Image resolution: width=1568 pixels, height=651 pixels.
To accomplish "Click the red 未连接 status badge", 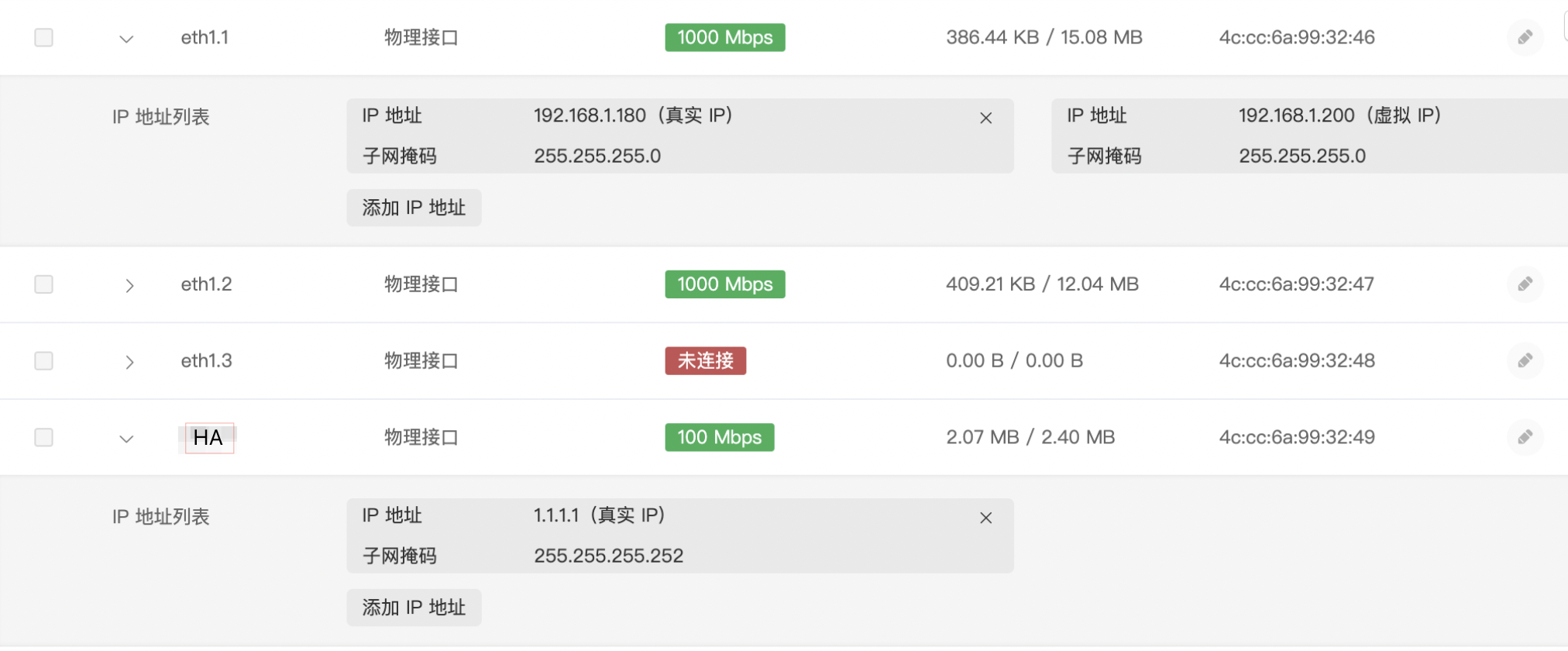I will coord(705,360).
